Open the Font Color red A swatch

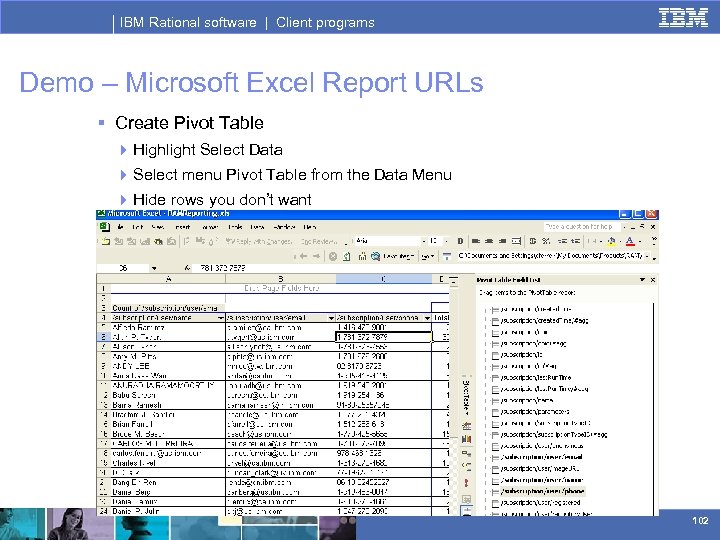[630, 241]
